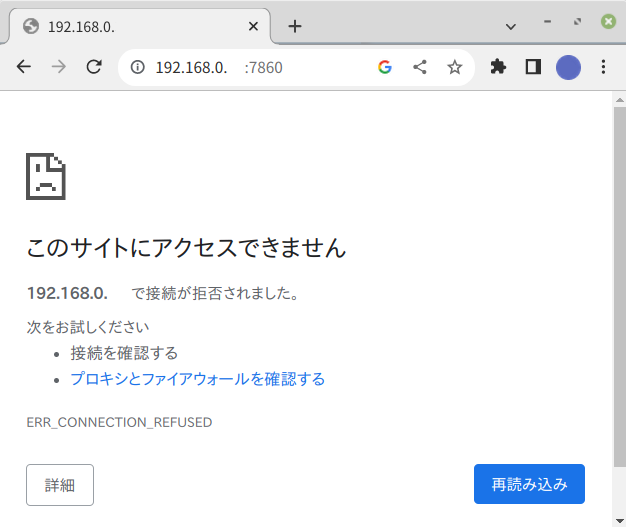Toggle the side panel icon

tap(533, 67)
